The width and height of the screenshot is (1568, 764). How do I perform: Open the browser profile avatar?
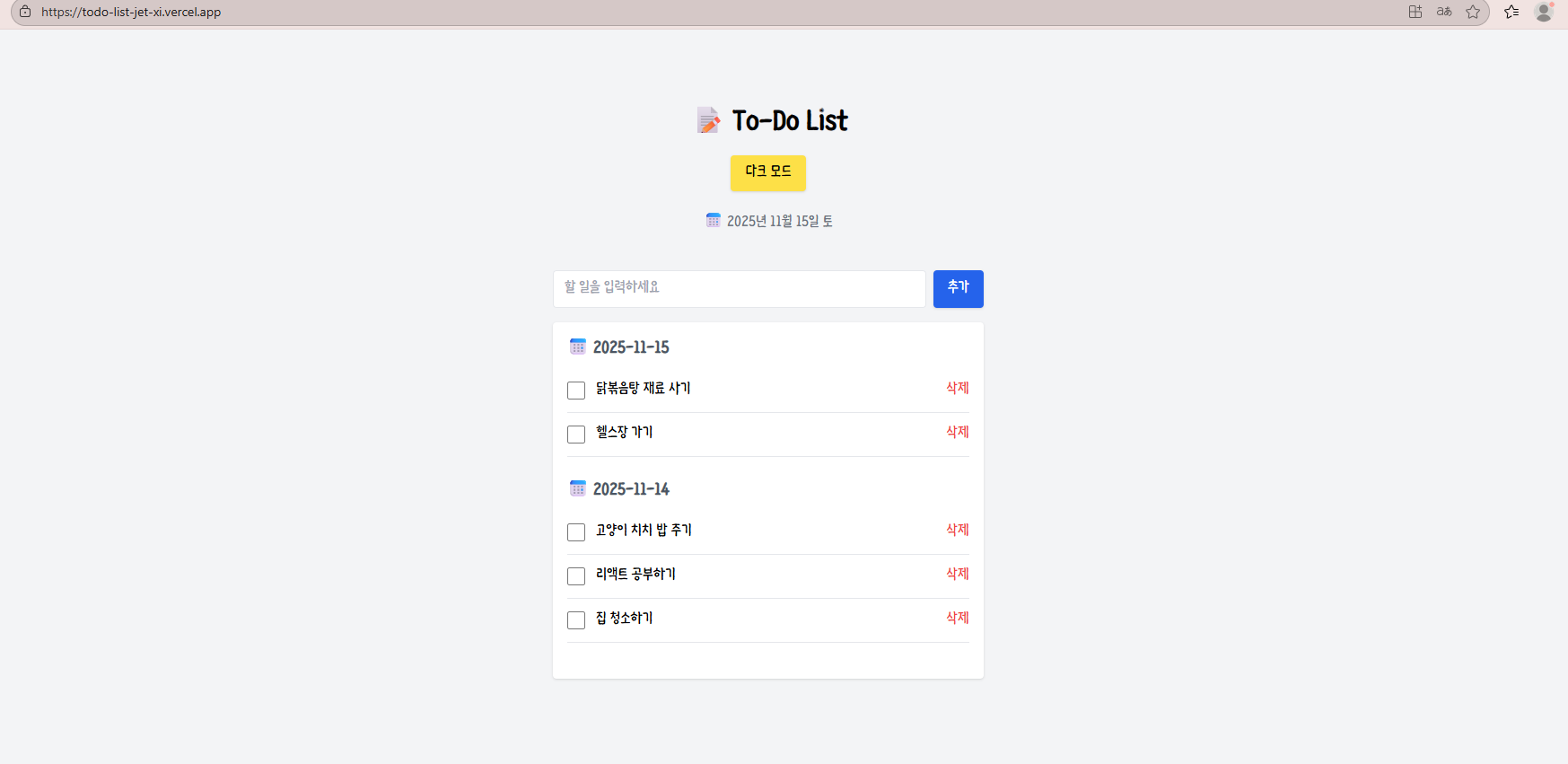[x=1544, y=12]
